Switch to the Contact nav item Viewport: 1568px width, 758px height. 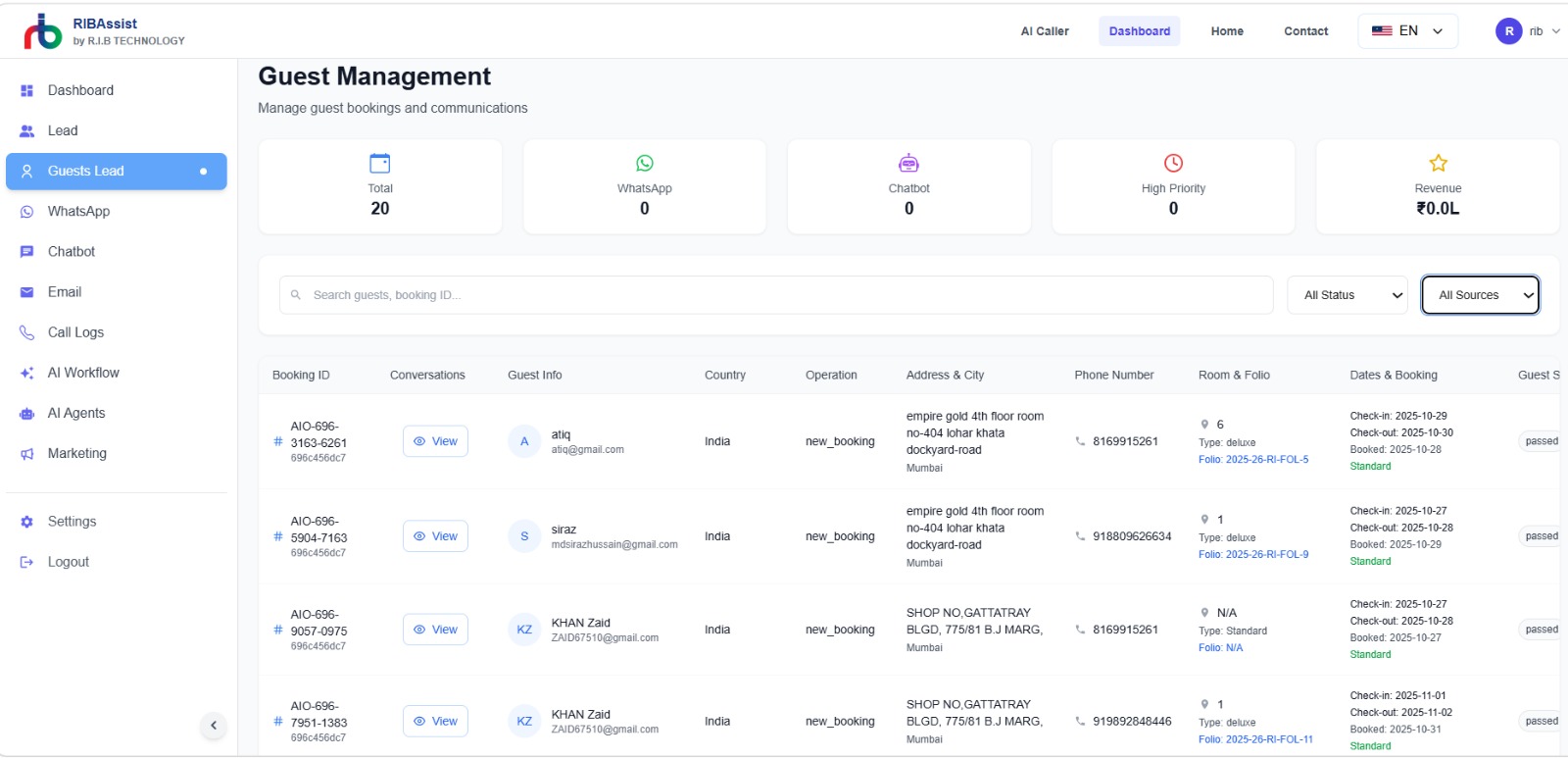click(1305, 31)
